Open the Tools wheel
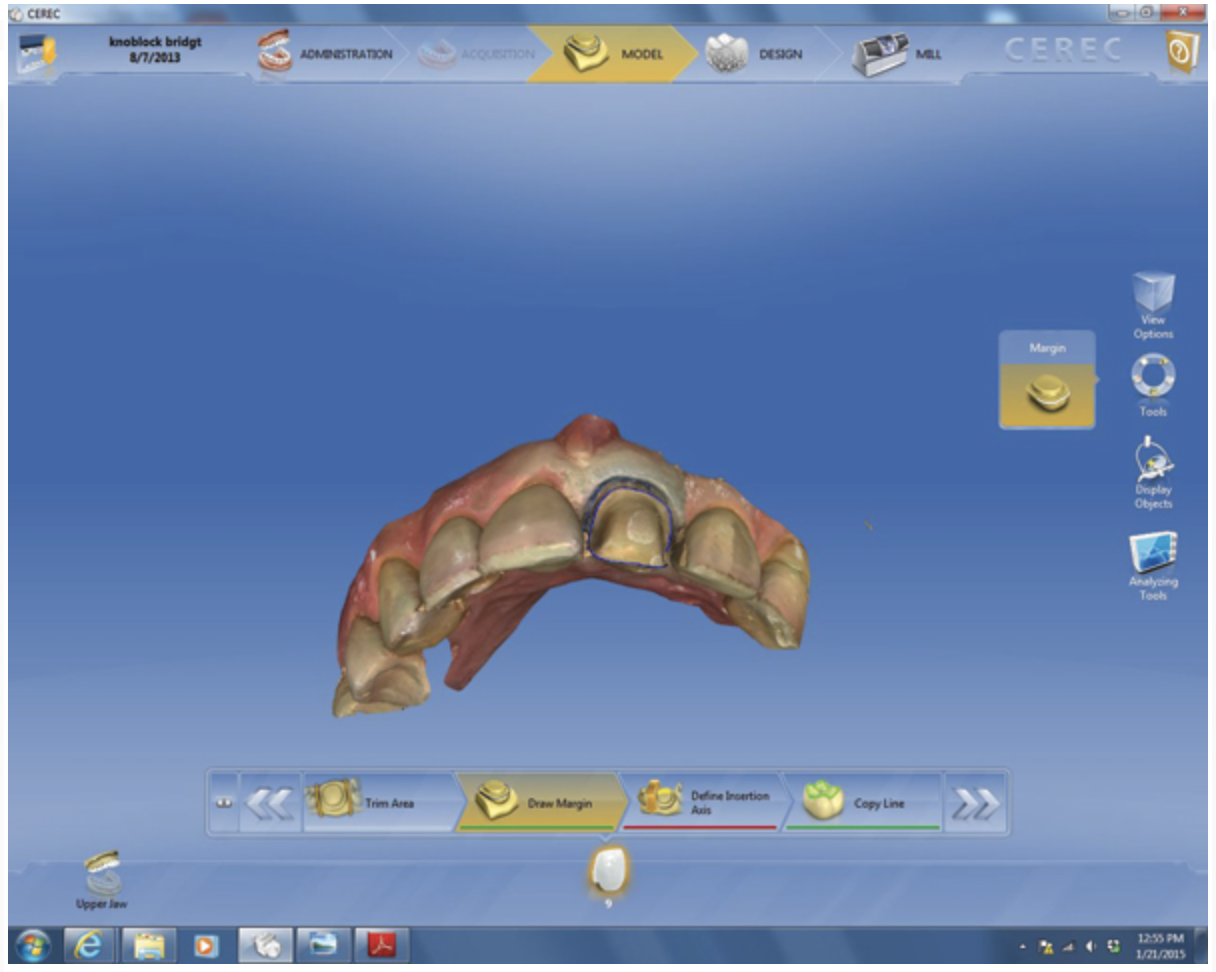 click(x=1152, y=383)
